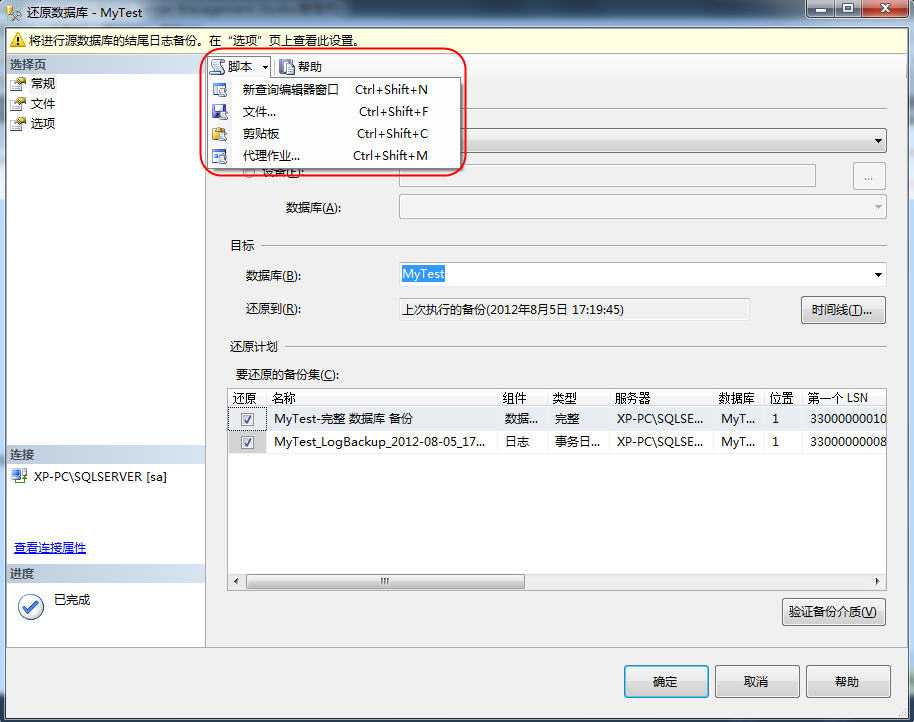Click the bottom 帮助 button
914x722 pixels.
[x=848, y=681]
